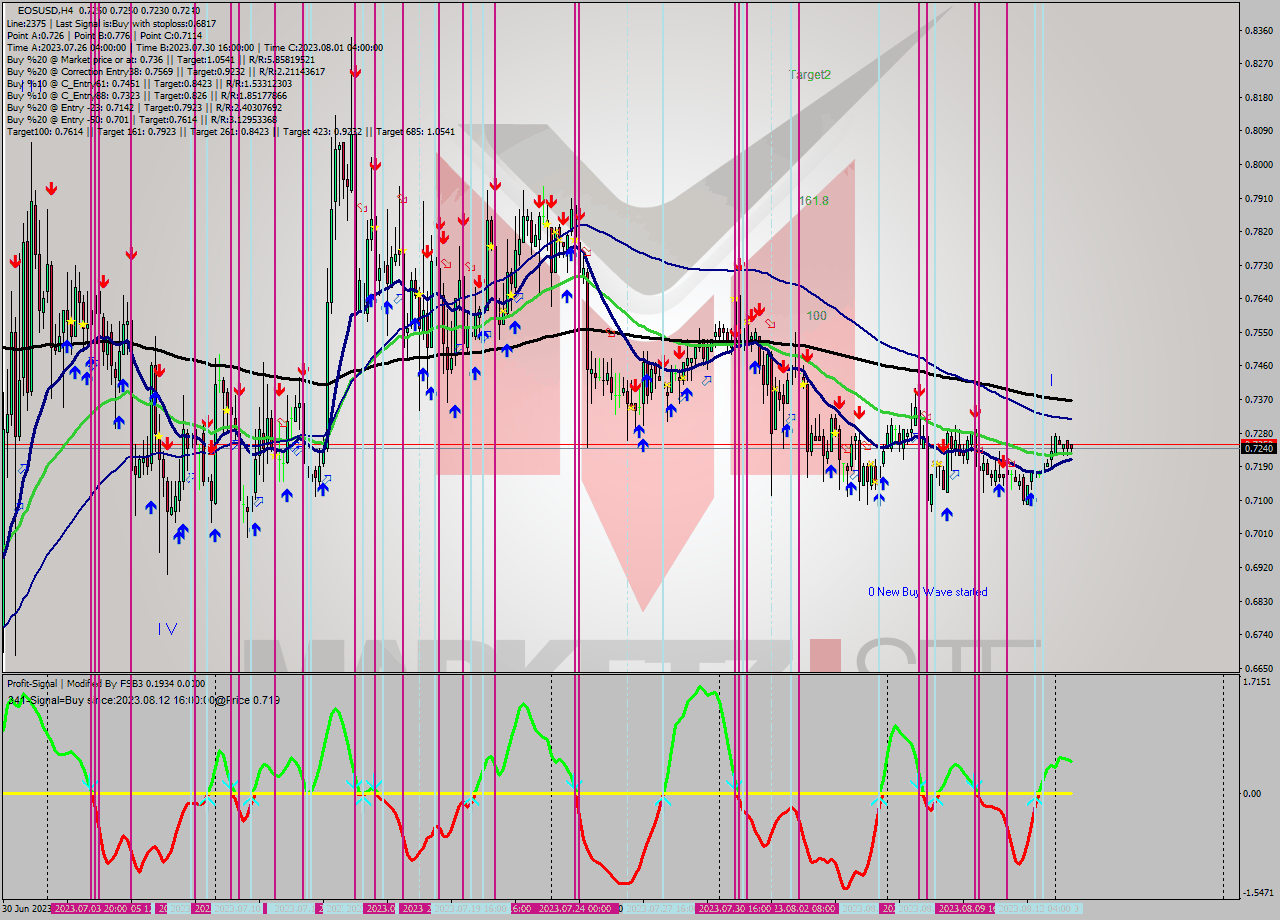The height and width of the screenshot is (920, 1280).
Task: Click the yellow zero line in Profit-Signal panel
Action: (537, 793)
